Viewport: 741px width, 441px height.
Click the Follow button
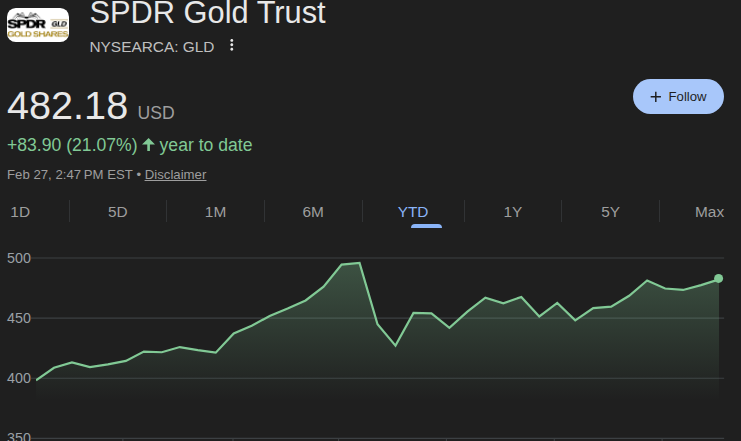click(x=678, y=96)
